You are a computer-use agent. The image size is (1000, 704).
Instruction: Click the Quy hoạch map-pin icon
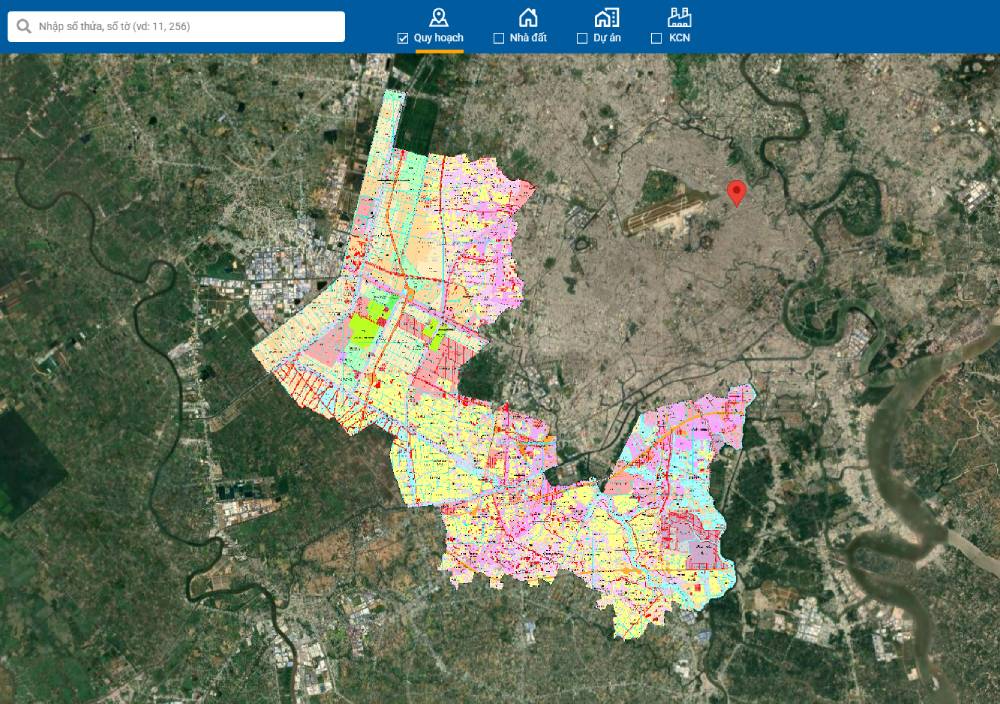click(x=437, y=16)
